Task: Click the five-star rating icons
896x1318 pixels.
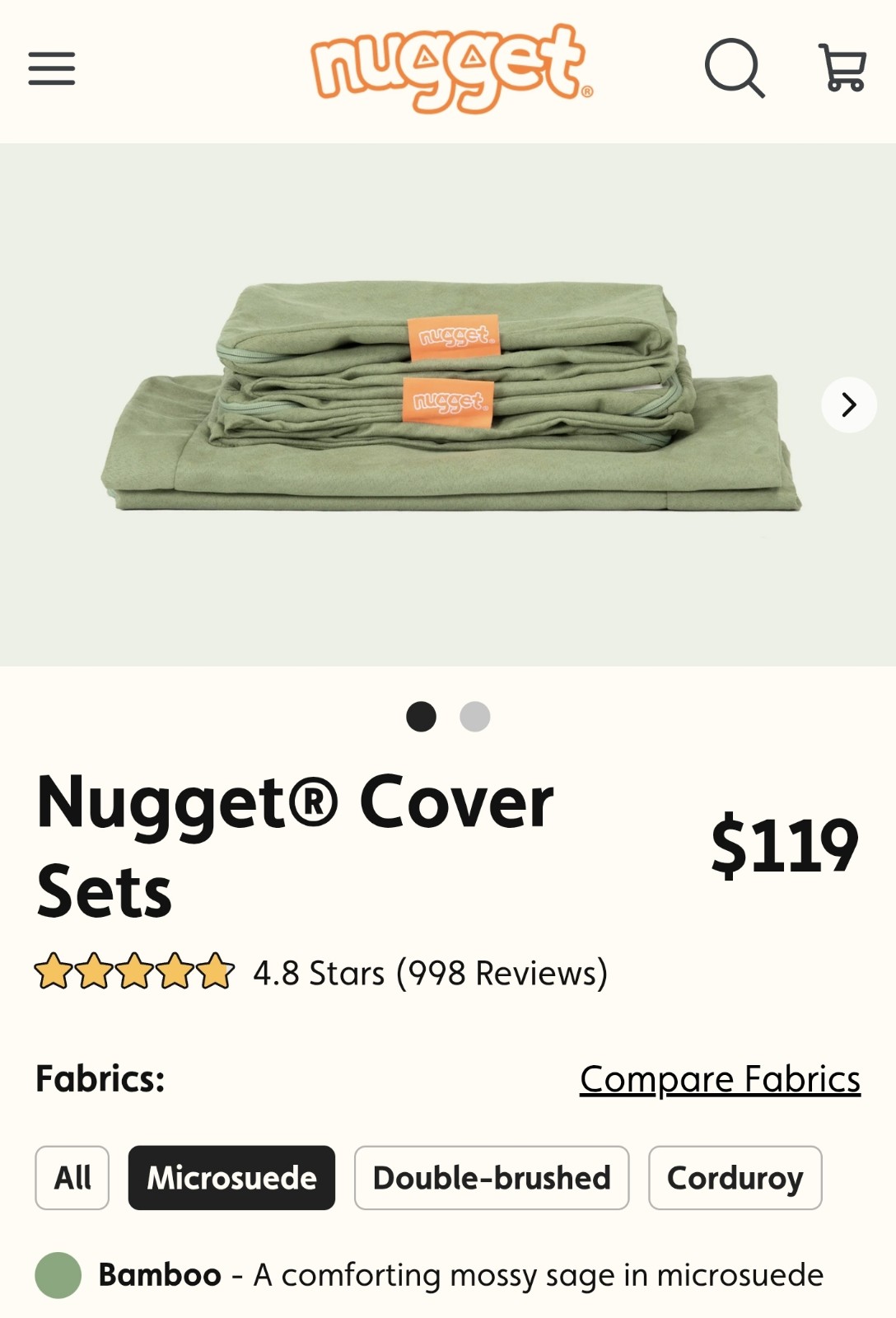Action: [134, 971]
